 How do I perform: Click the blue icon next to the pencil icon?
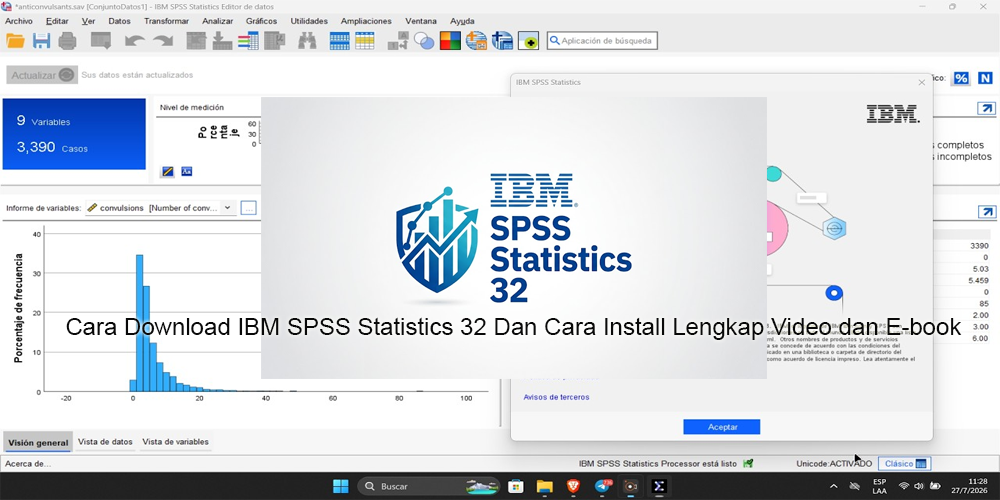[x=187, y=172]
